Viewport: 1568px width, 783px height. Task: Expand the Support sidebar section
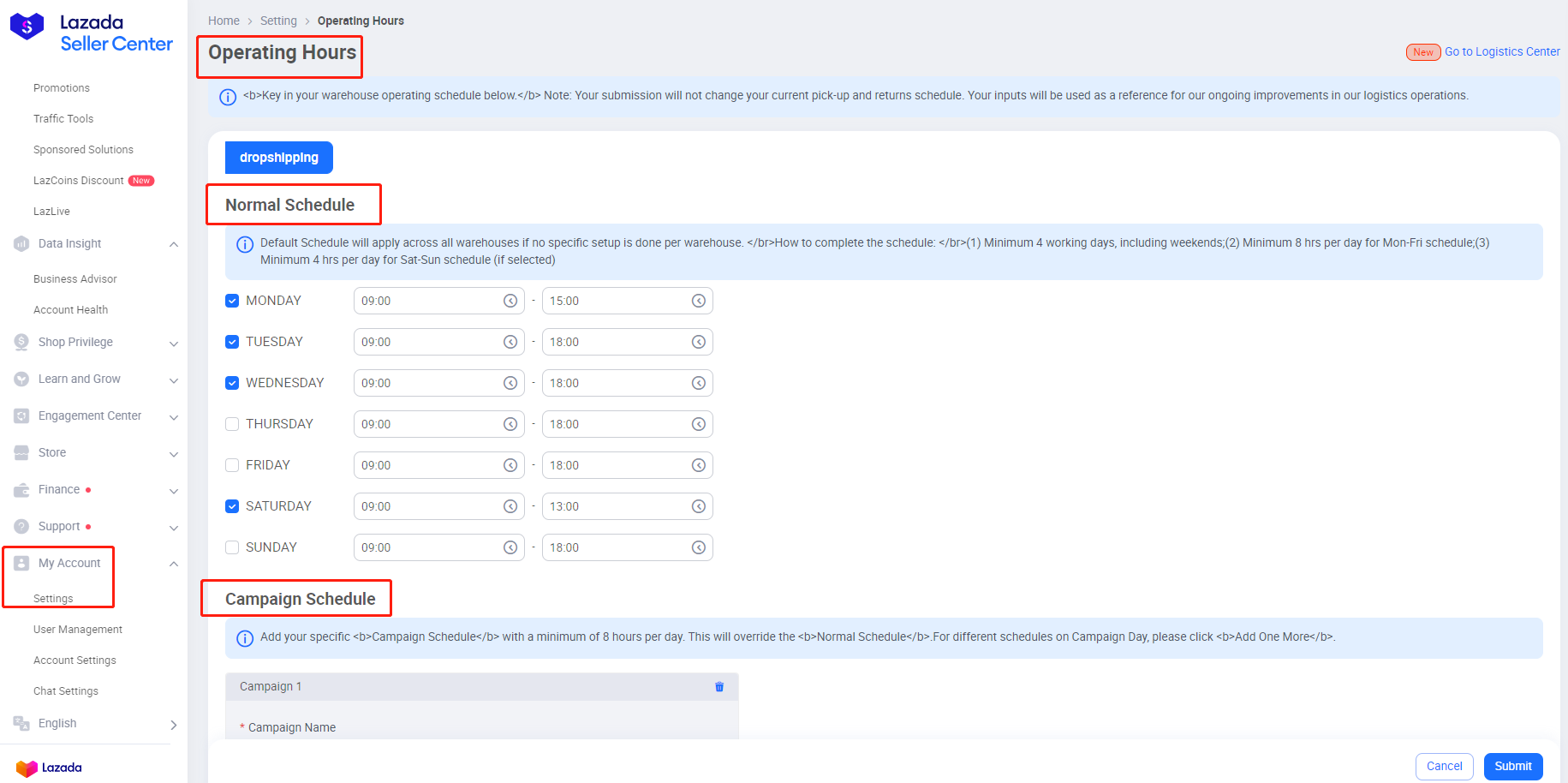tap(174, 526)
